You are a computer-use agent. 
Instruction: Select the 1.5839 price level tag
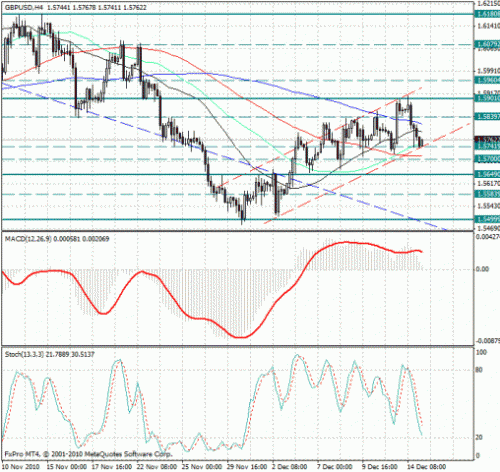487,117
